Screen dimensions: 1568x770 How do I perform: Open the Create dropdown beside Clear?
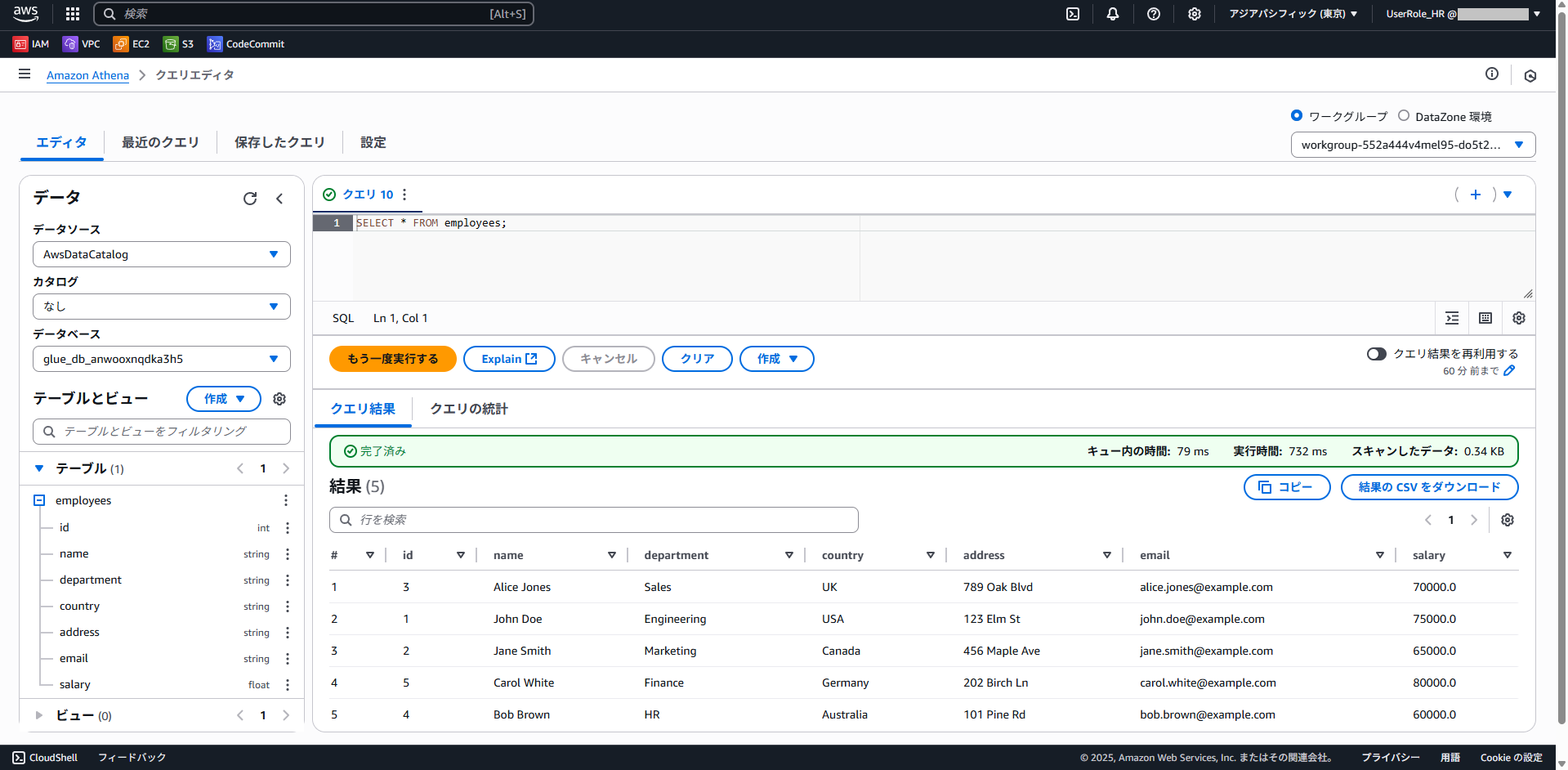pyautogui.click(x=776, y=359)
